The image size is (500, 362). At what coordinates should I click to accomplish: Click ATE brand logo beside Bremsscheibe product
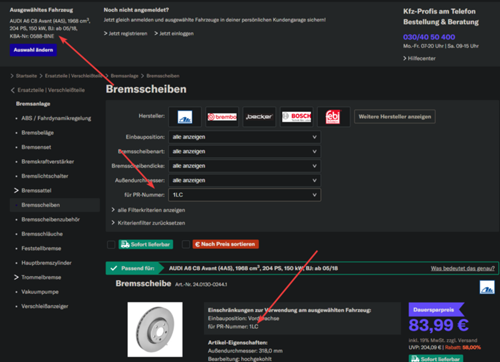487,287
